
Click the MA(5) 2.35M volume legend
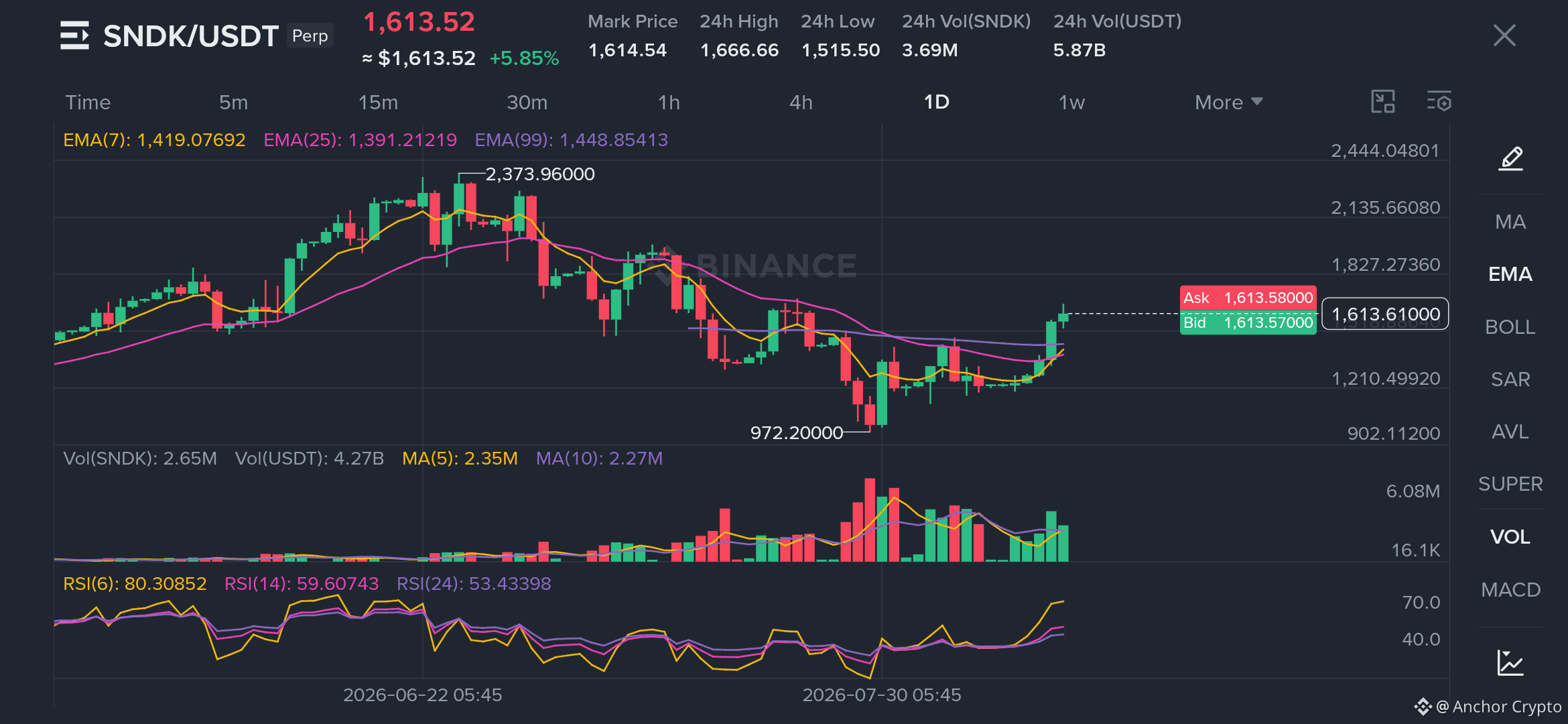[x=460, y=458]
